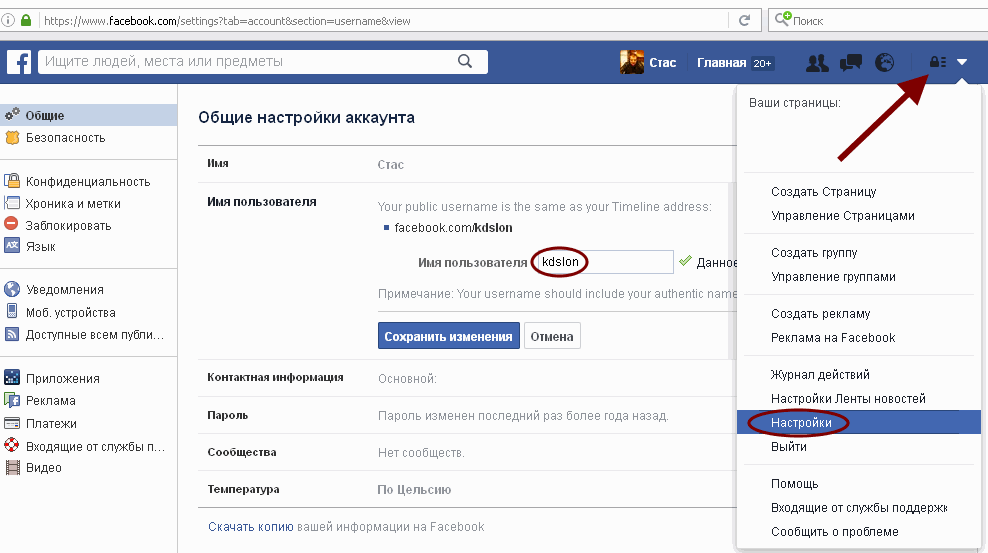Open the Стас profile link
Viewport: 988px width, 553px height.
663,62
